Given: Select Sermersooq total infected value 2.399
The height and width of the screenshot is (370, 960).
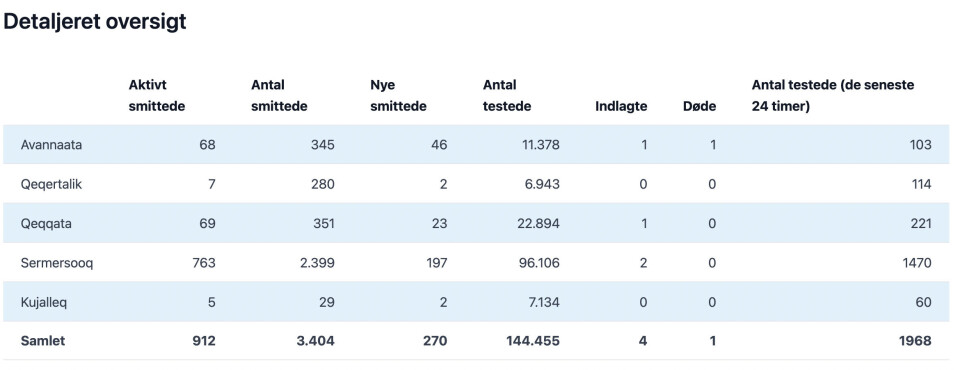Looking at the screenshot, I should [316, 263].
